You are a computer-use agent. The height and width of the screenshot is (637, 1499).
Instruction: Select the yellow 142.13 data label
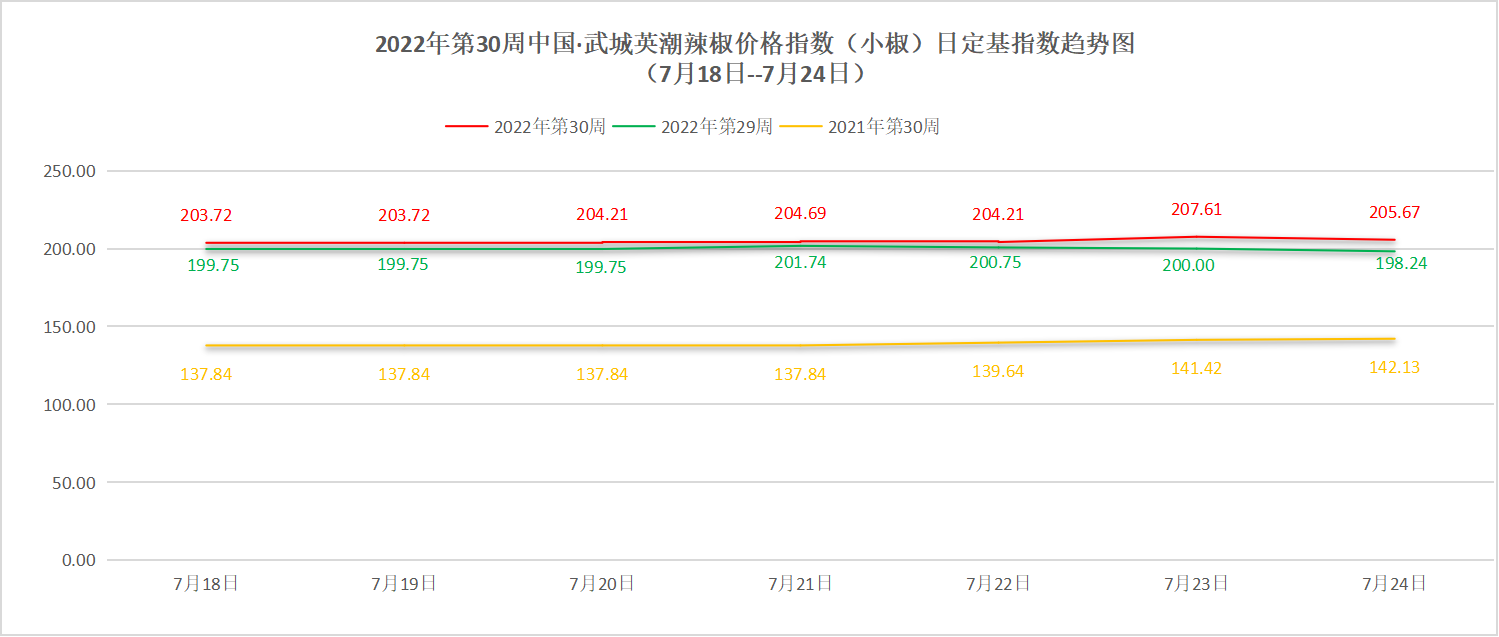click(1394, 368)
